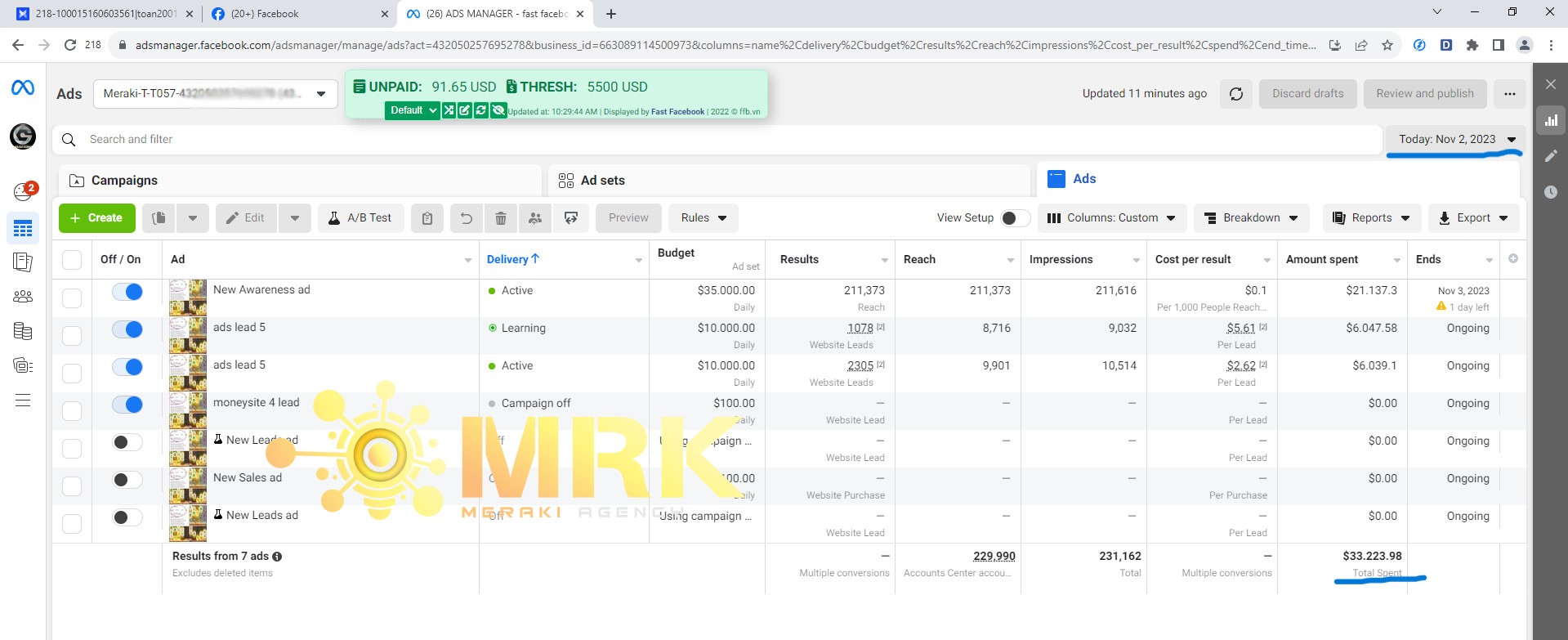This screenshot has width=1568, height=640.
Task: Open the Today: Nov 2, 2023 date picker
Action: click(x=1457, y=140)
